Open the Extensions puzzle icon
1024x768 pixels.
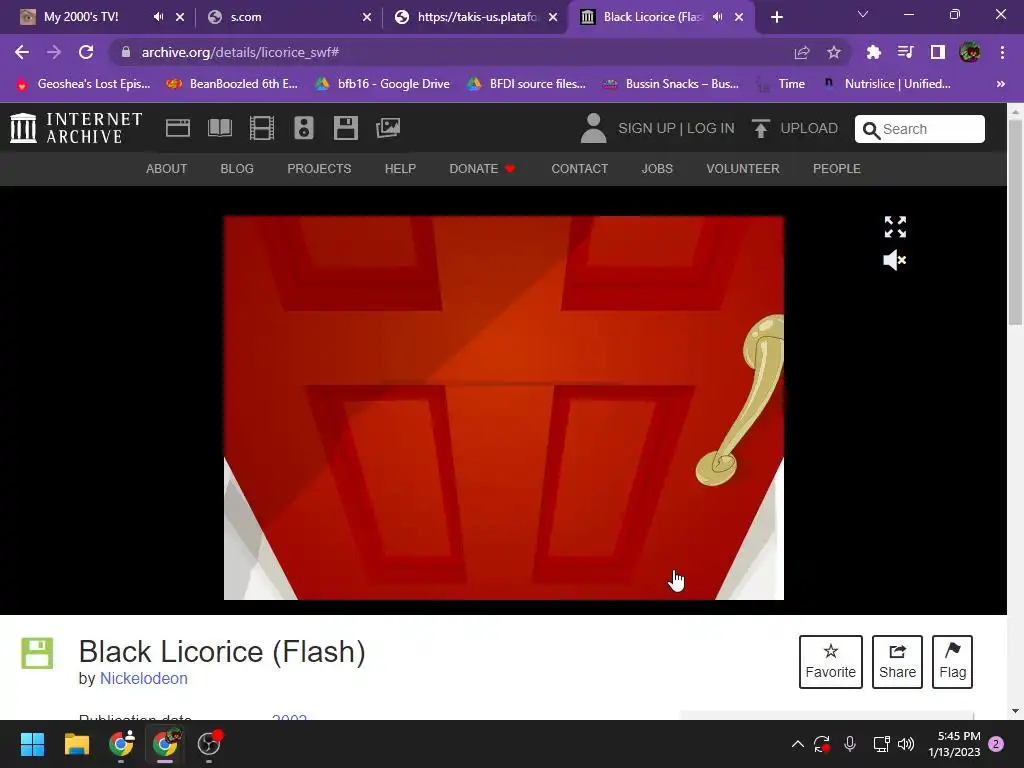tap(873, 52)
